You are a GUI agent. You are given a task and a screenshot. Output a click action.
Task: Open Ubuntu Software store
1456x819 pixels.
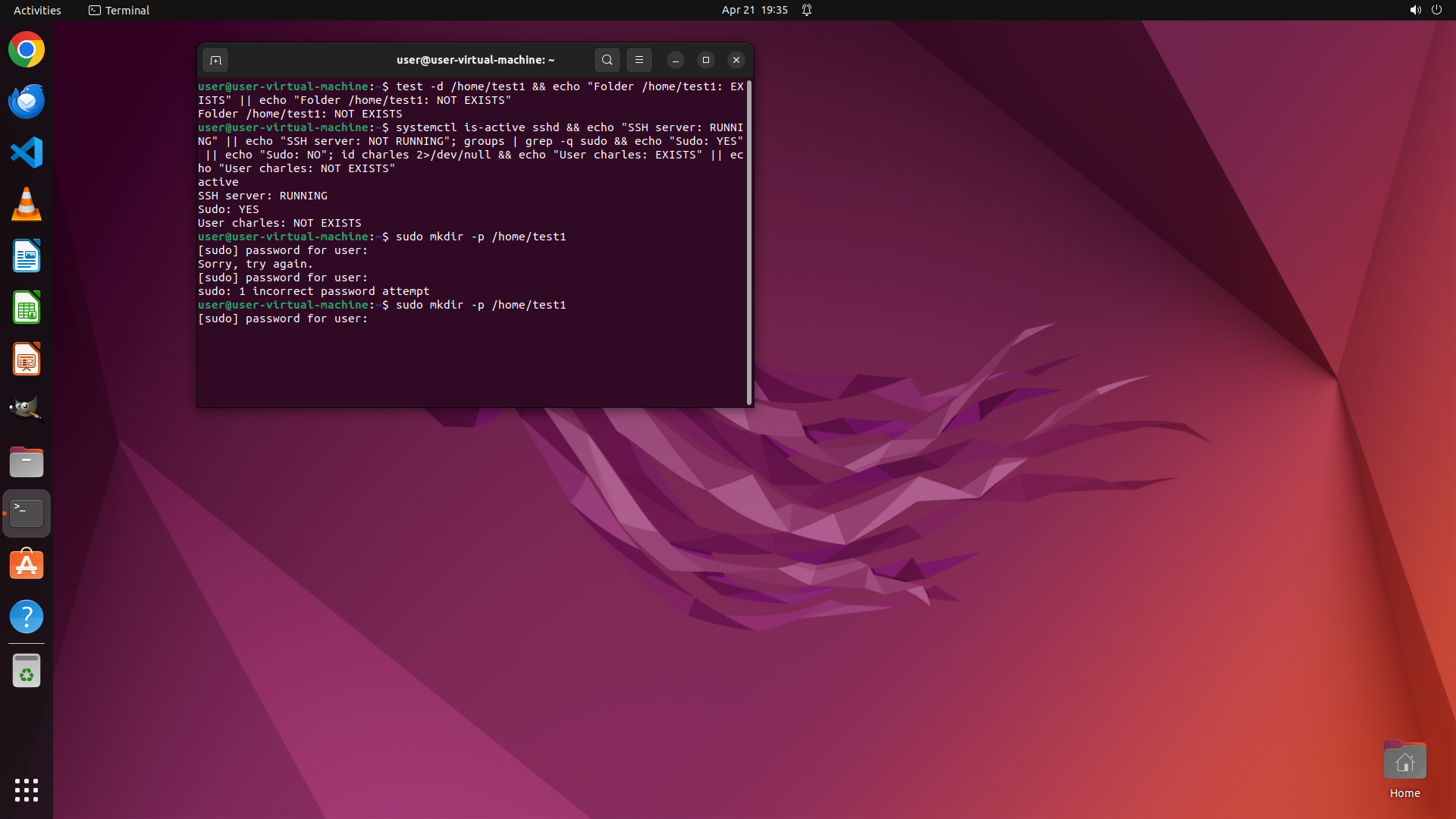(27, 565)
